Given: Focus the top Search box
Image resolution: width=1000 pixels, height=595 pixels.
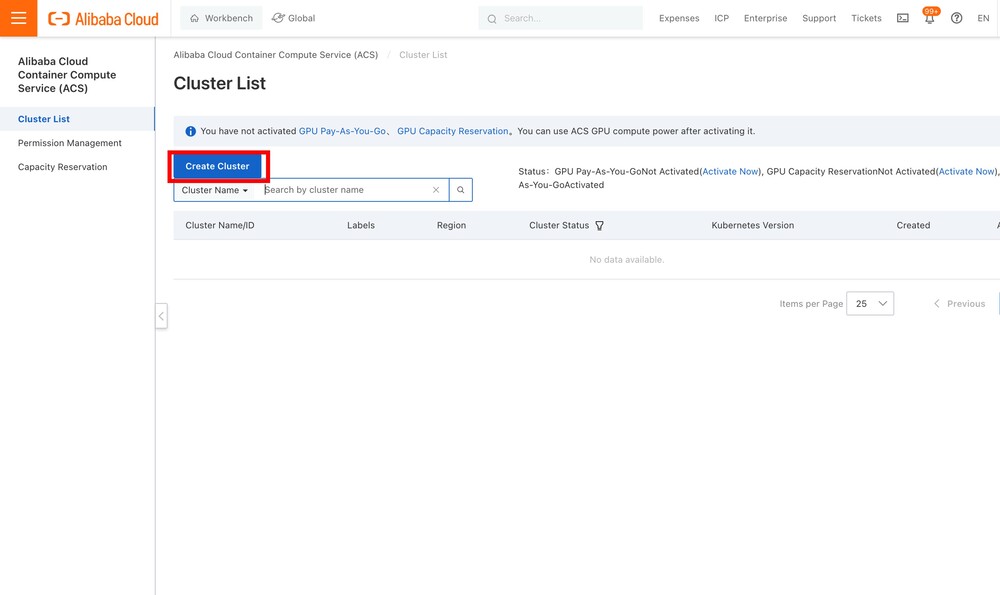Looking at the screenshot, I should coord(561,18).
